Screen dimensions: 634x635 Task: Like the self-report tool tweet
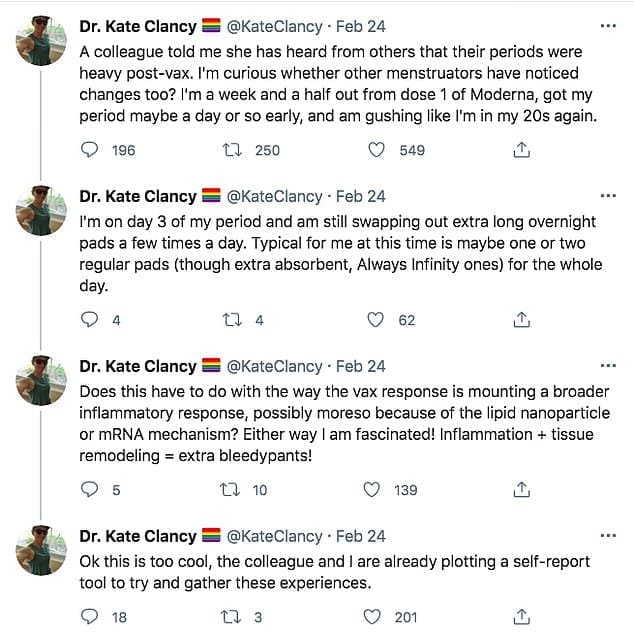tap(377, 617)
